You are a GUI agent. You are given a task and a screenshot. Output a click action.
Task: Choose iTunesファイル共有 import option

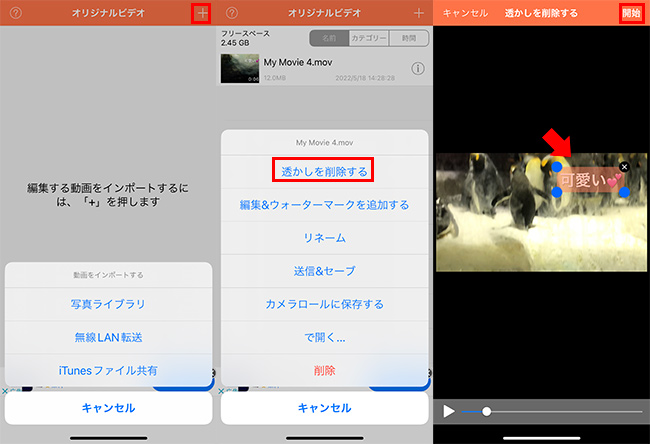108,370
